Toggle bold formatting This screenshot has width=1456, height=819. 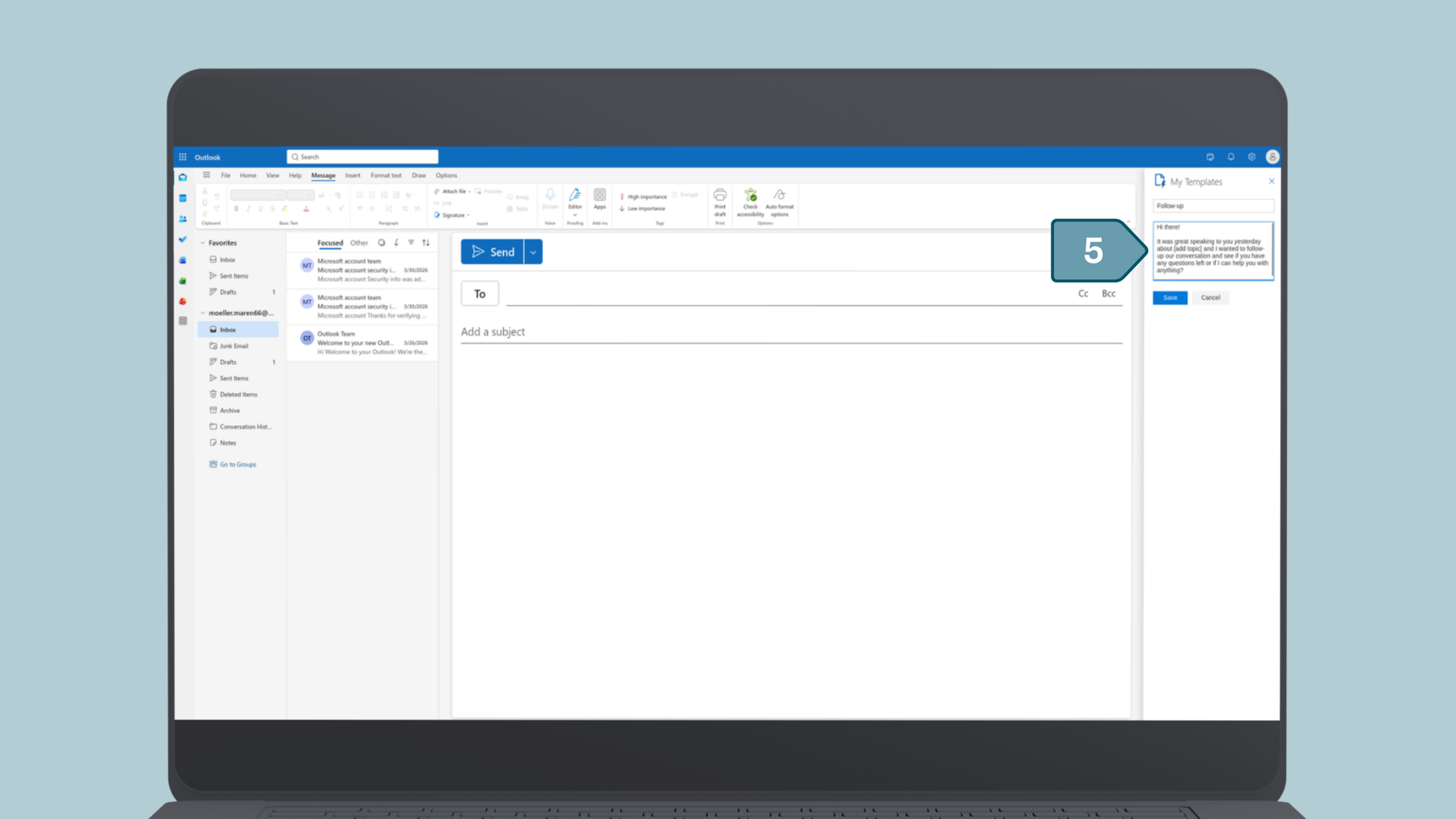pos(236,209)
